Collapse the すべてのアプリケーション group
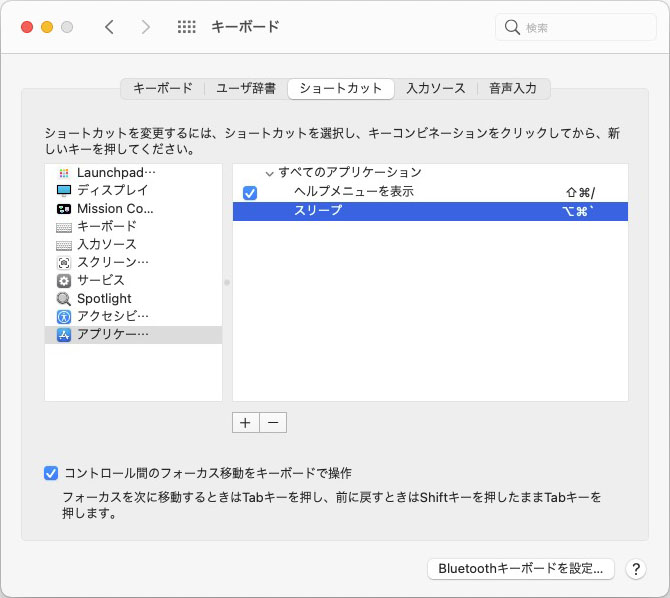Image resolution: width=670 pixels, height=598 pixels. coord(269,173)
